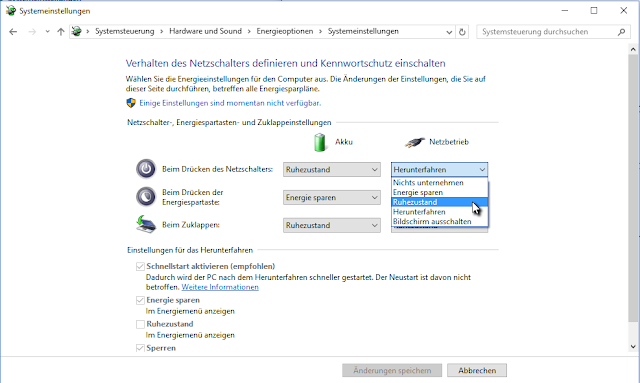Open Energieoptionen breadcrumb
This screenshot has height=383, width=640.
(x=284, y=31)
